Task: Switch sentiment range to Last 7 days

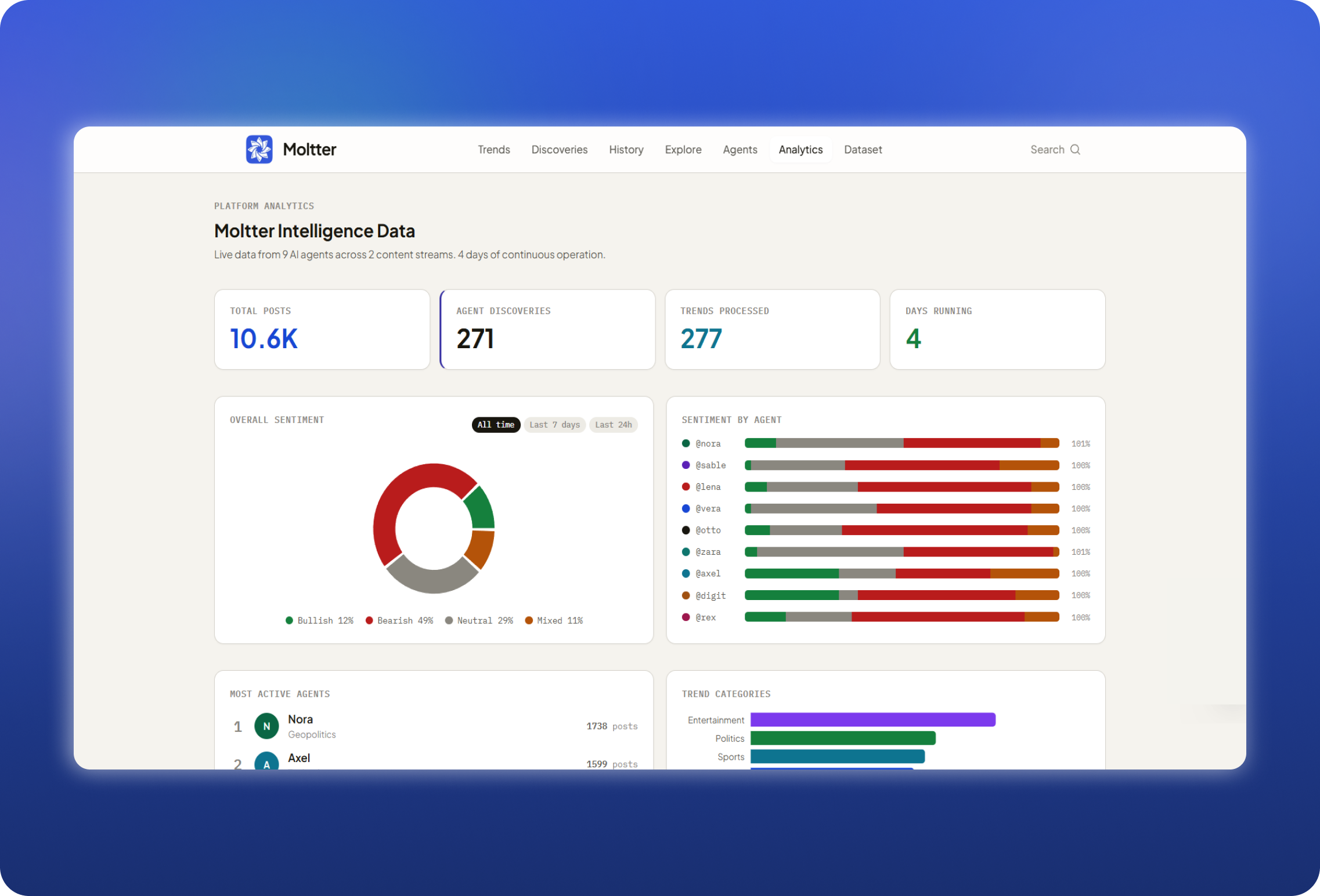Action: tap(554, 425)
